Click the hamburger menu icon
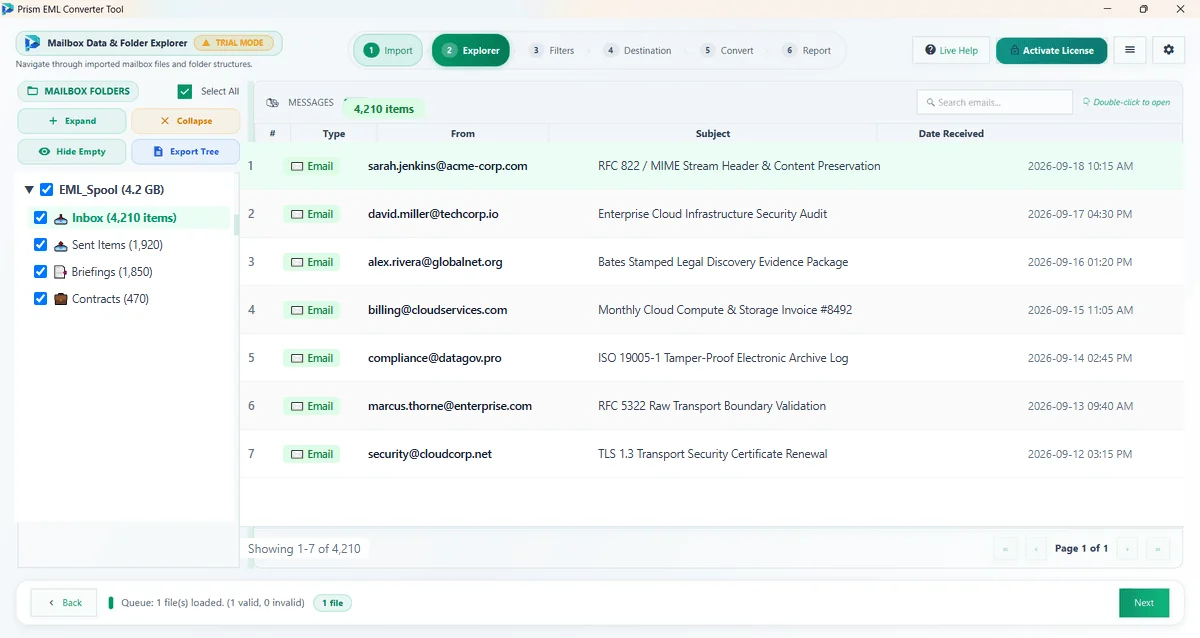This screenshot has width=1200, height=638. tap(1129, 50)
